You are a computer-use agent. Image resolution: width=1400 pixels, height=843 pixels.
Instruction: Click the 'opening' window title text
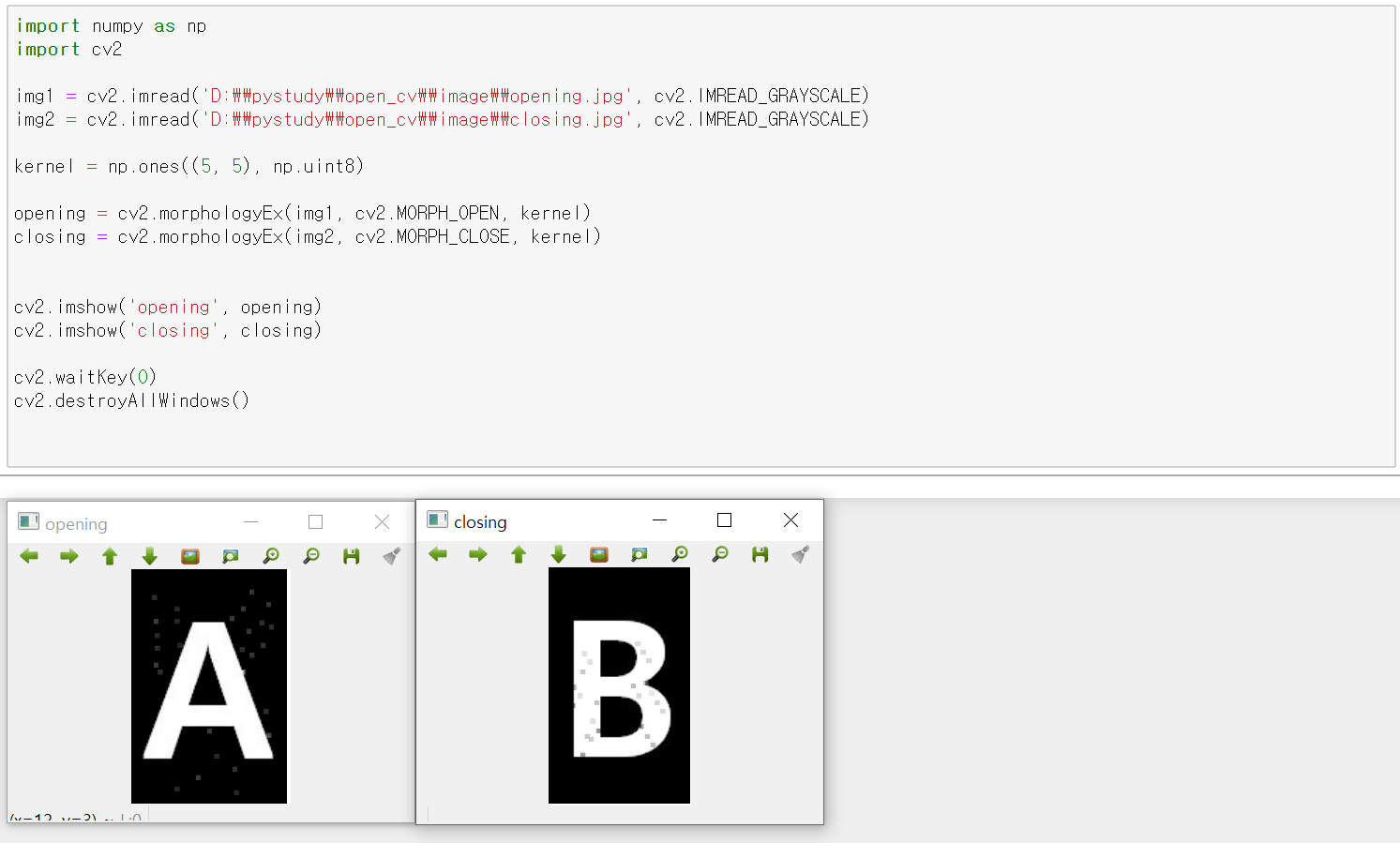pos(76,524)
